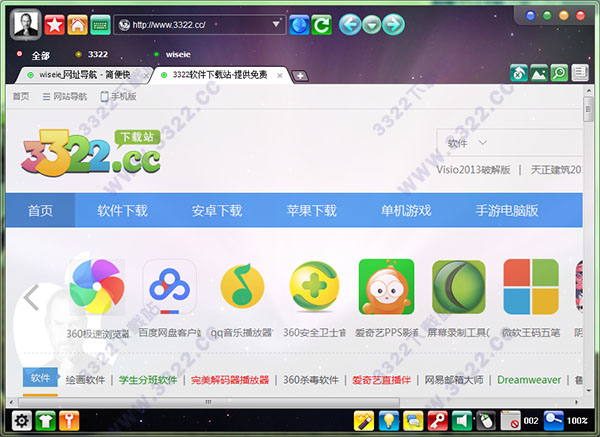
Task: Select 首页 in blue navigation bar
Action: 40,210
